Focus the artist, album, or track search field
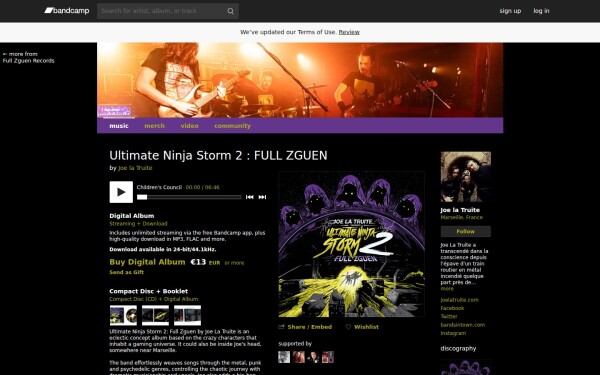The width and height of the screenshot is (600, 375). click(163, 11)
